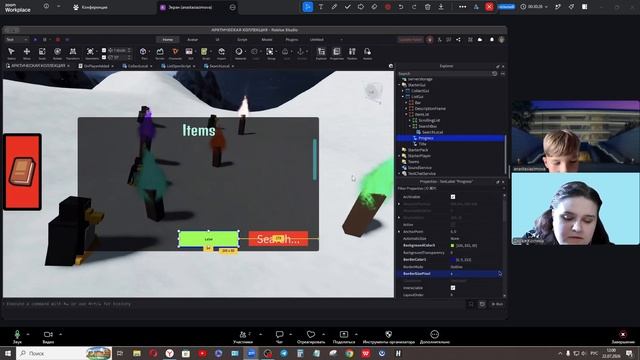Screen dimensions: 640x360
Task: Open the Plugins ribbon tab
Action: point(292,40)
